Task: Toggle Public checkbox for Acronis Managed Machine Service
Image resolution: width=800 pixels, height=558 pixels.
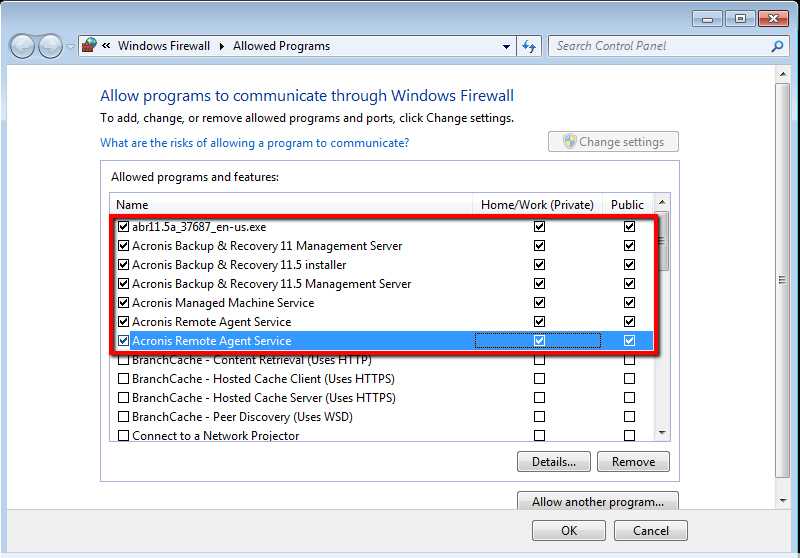Action: (629, 302)
